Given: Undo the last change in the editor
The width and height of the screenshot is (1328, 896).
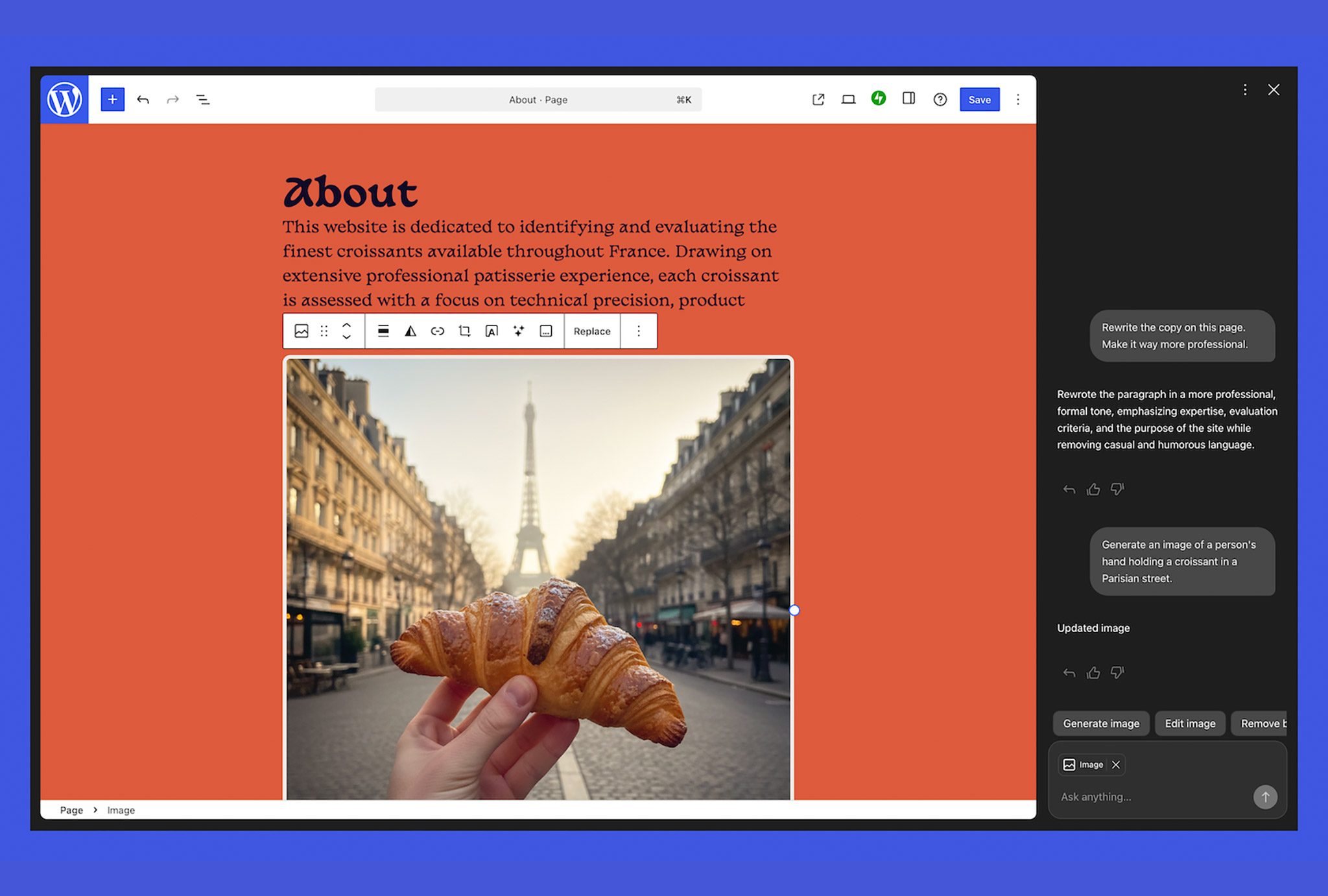Looking at the screenshot, I should tap(143, 99).
